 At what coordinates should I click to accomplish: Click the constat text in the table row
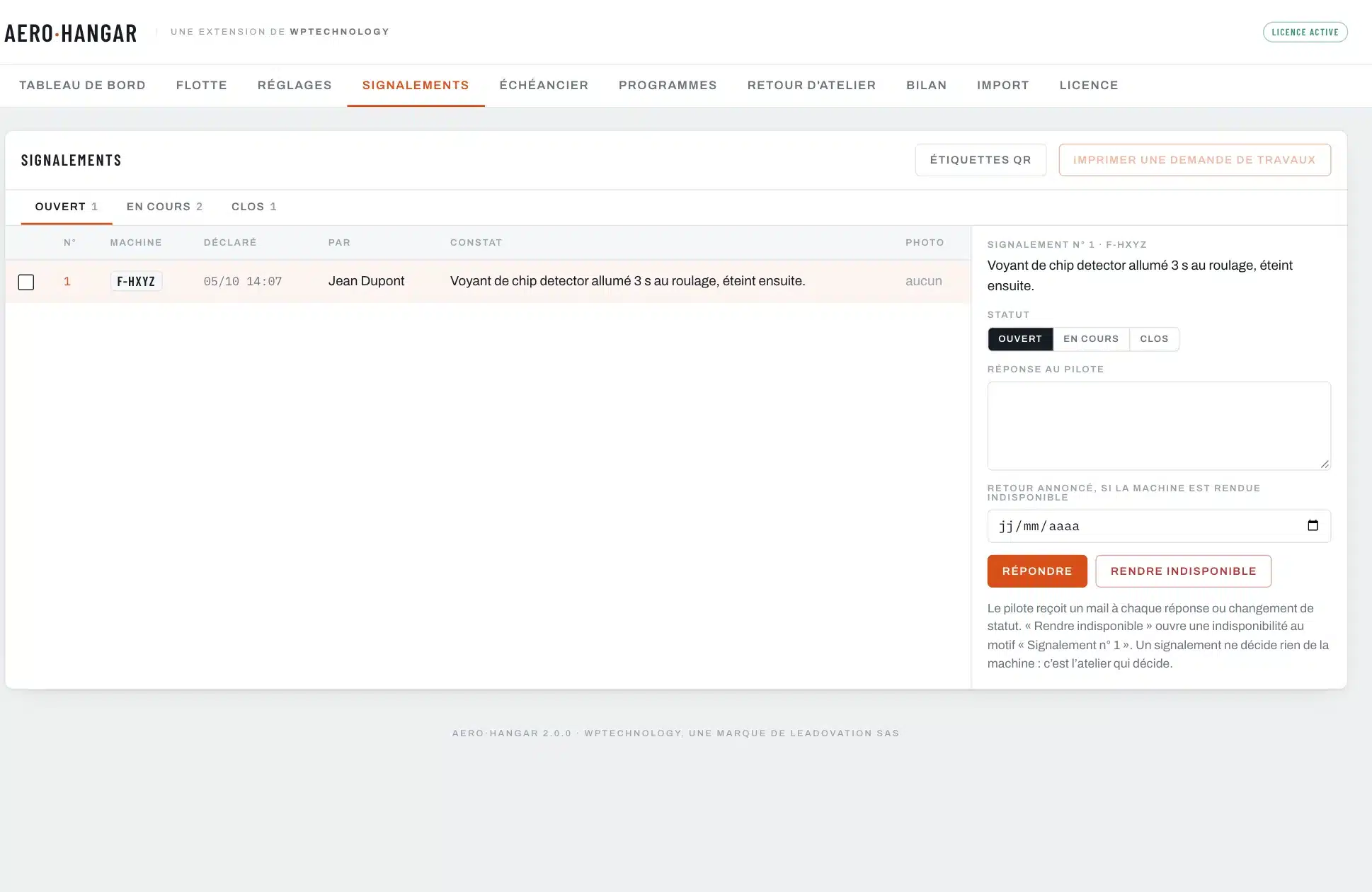tap(627, 281)
